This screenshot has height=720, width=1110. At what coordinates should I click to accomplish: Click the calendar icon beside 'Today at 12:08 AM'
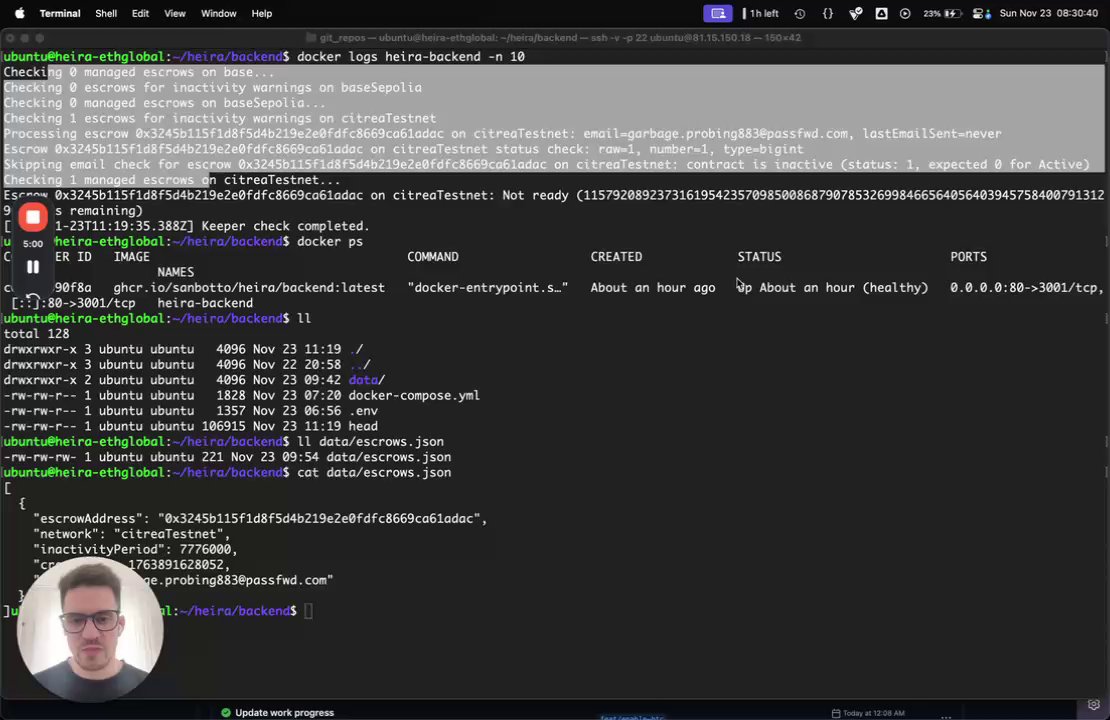coord(836,713)
